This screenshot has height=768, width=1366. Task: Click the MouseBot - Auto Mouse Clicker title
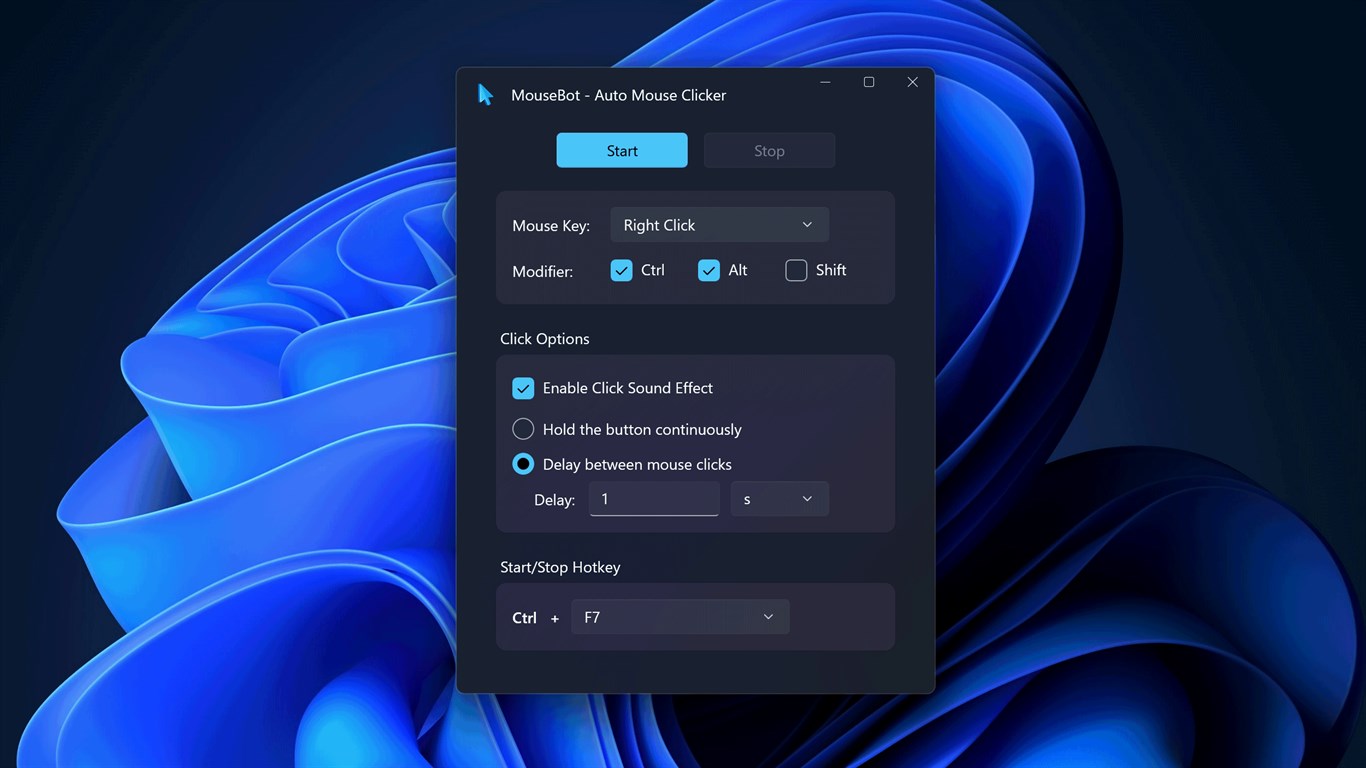pos(619,95)
